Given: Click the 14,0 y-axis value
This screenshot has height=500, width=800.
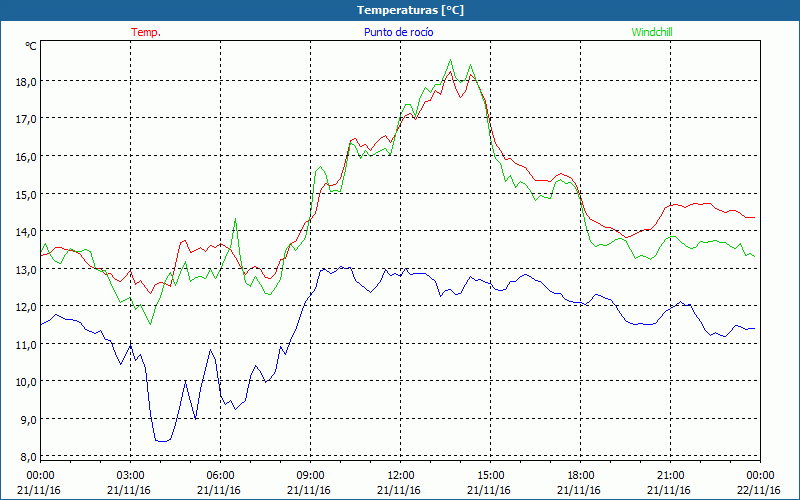Looking at the screenshot, I should click(x=27, y=232).
